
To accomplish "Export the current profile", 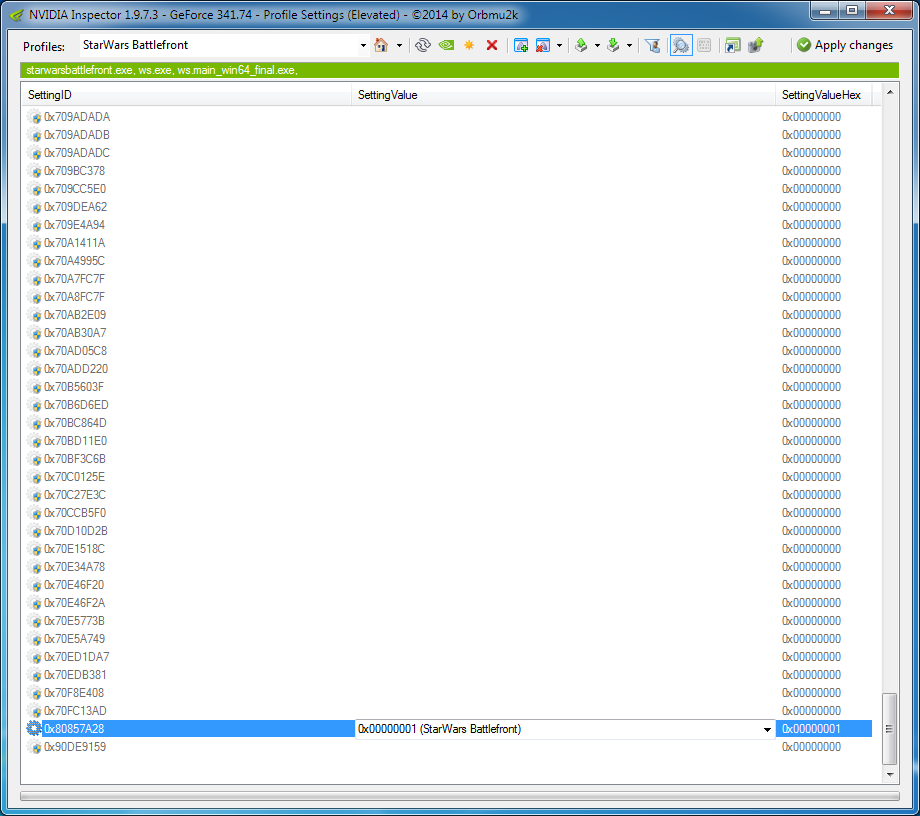I will [581, 45].
